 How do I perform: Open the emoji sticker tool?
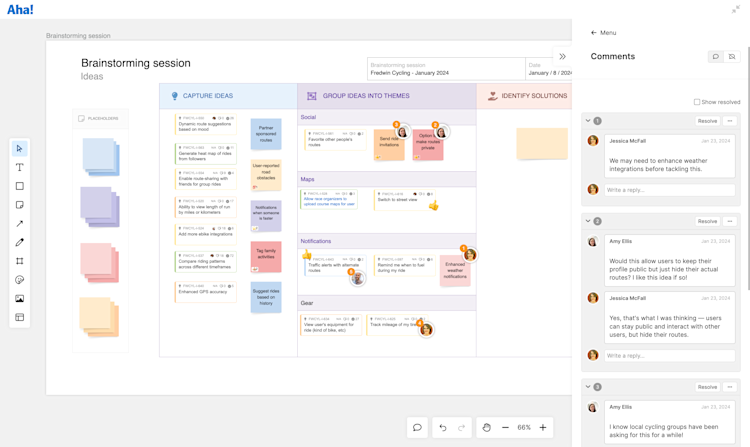(19, 280)
